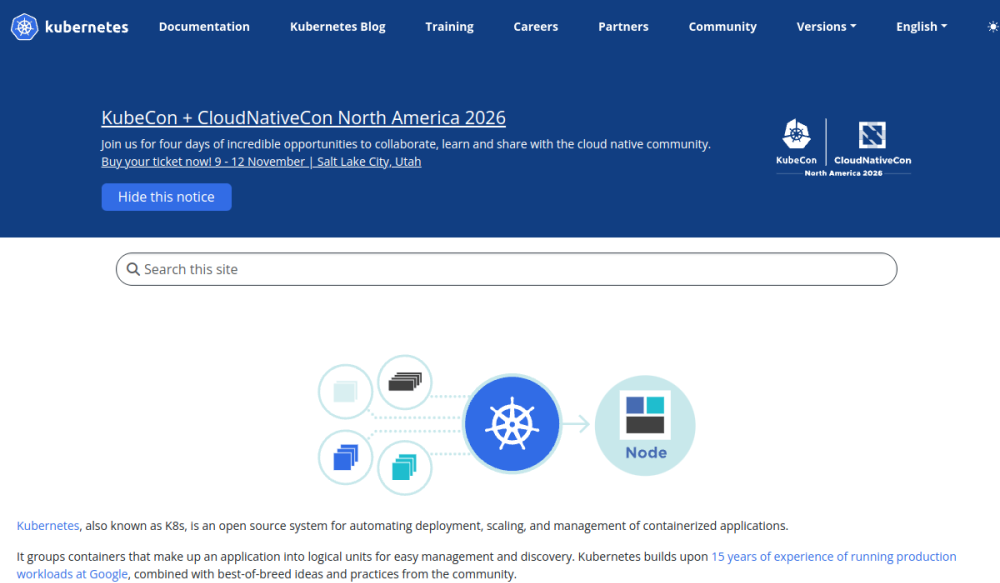Go to Kubernetes Blog
The image size is (1000, 583).
[x=337, y=27]
